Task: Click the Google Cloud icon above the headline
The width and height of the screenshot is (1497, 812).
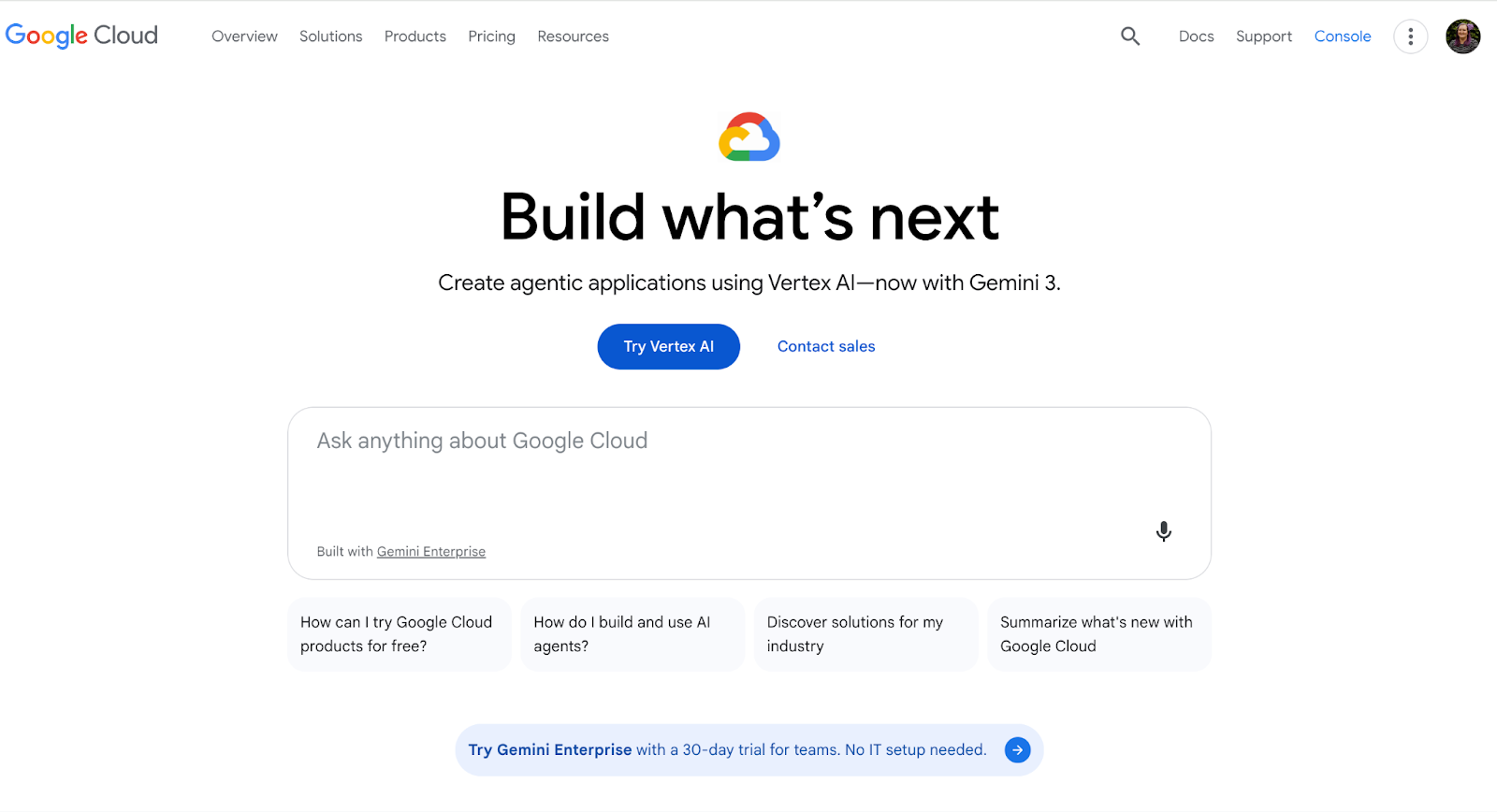Action: (748, 137)
